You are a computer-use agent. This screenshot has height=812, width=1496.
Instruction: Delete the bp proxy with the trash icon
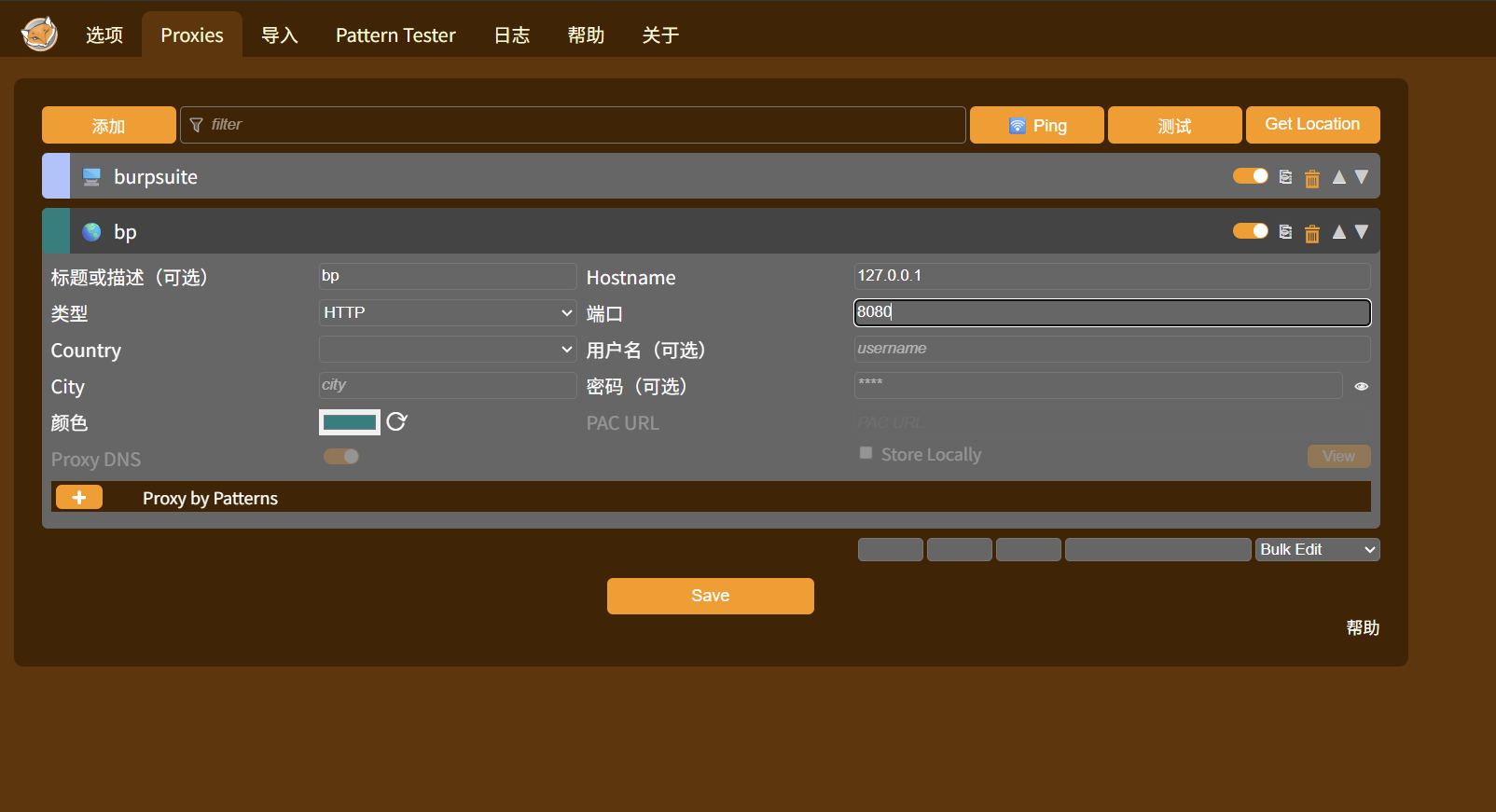pyautogui.click(x=1311, y=233)
